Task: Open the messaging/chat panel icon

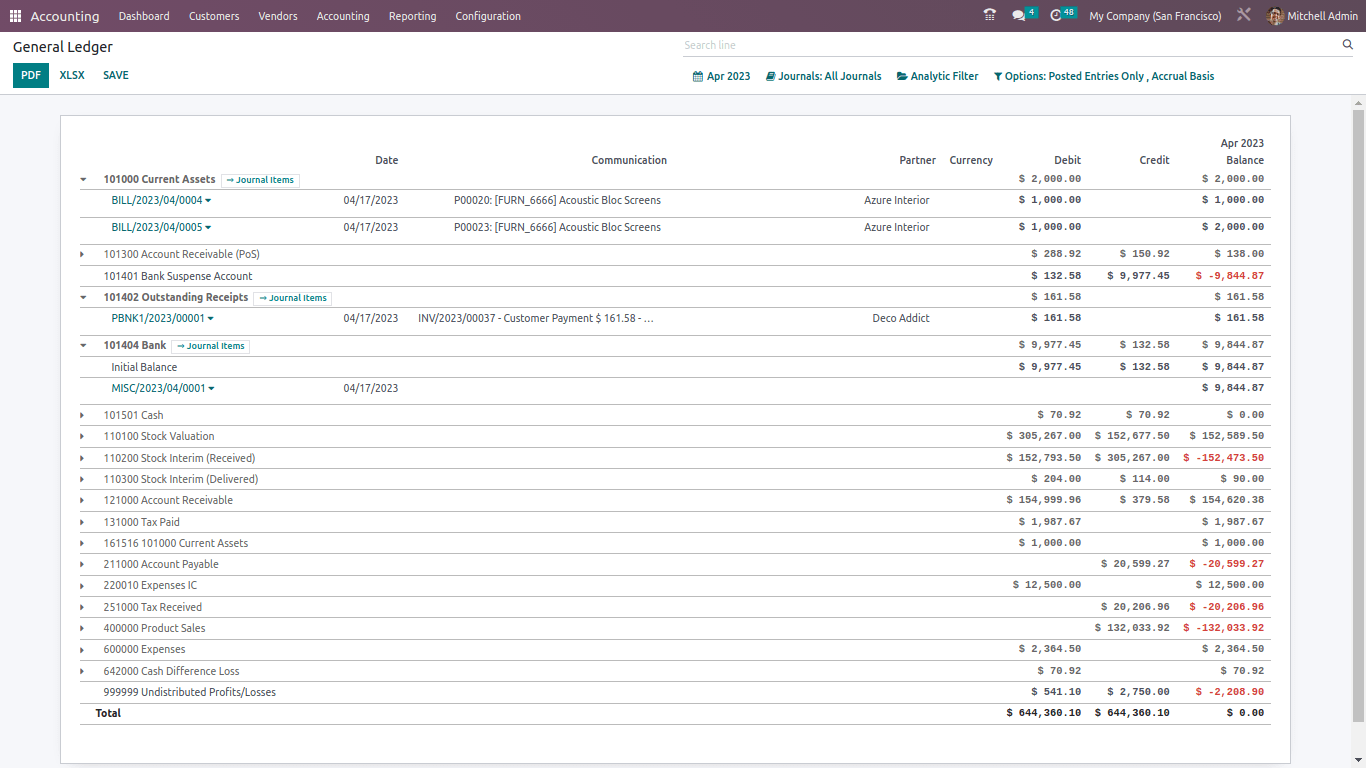Action: [x=1019, y=15]
